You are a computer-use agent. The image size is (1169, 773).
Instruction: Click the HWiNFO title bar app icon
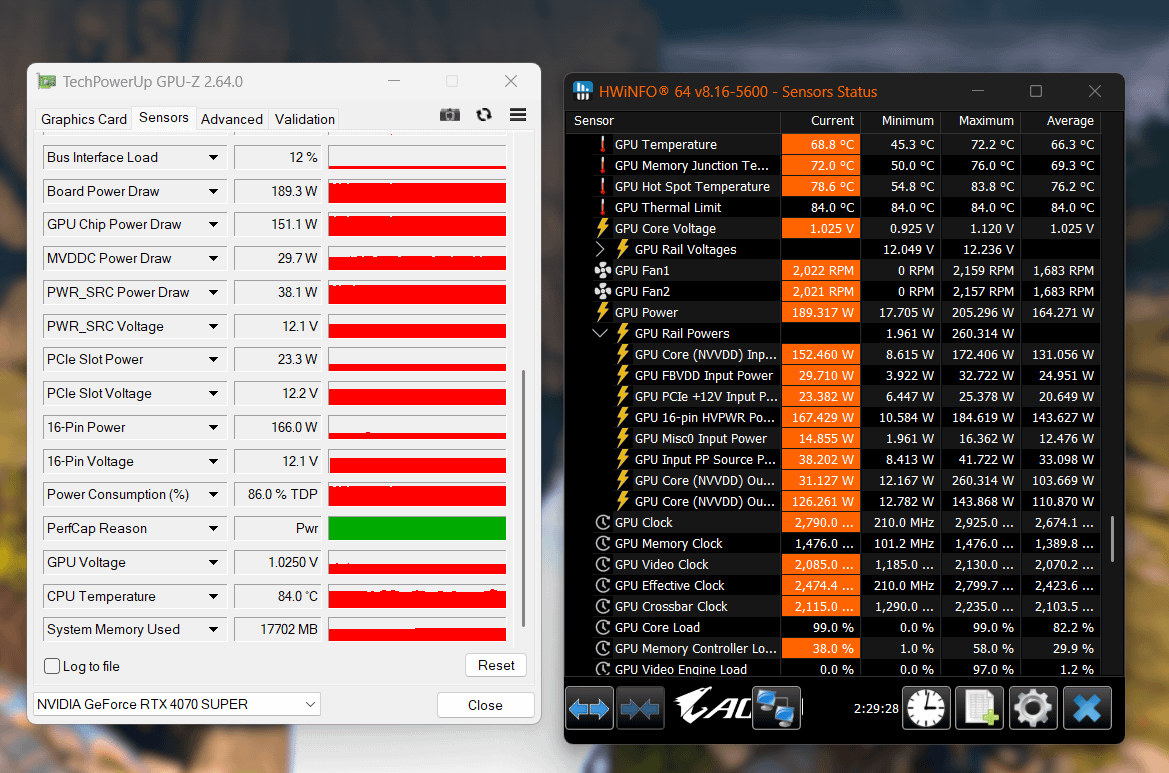582,91
